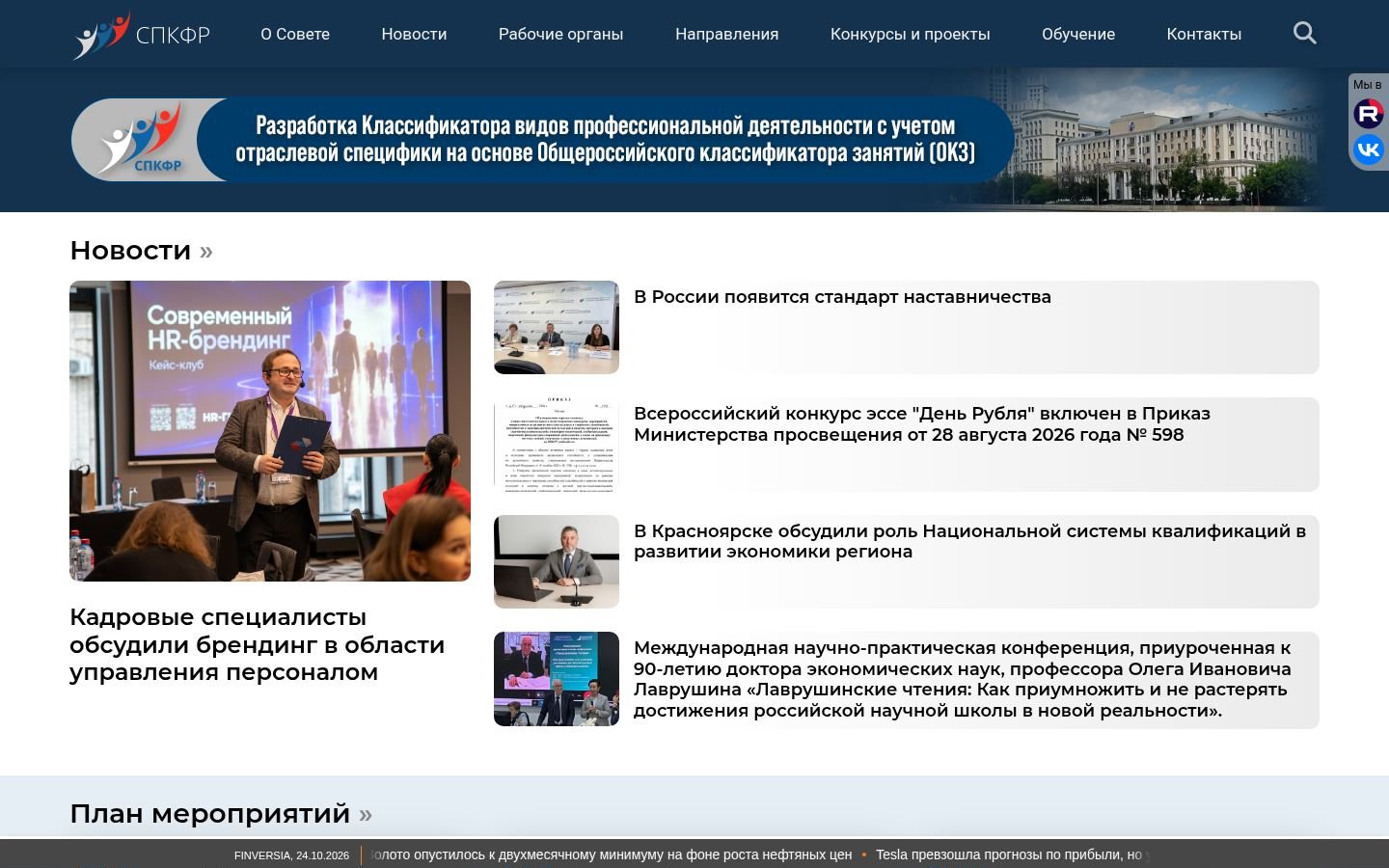Open the План мероприятий section heading
The width and height of the screenshot is (1389, 868).
(x=221, y=814)
